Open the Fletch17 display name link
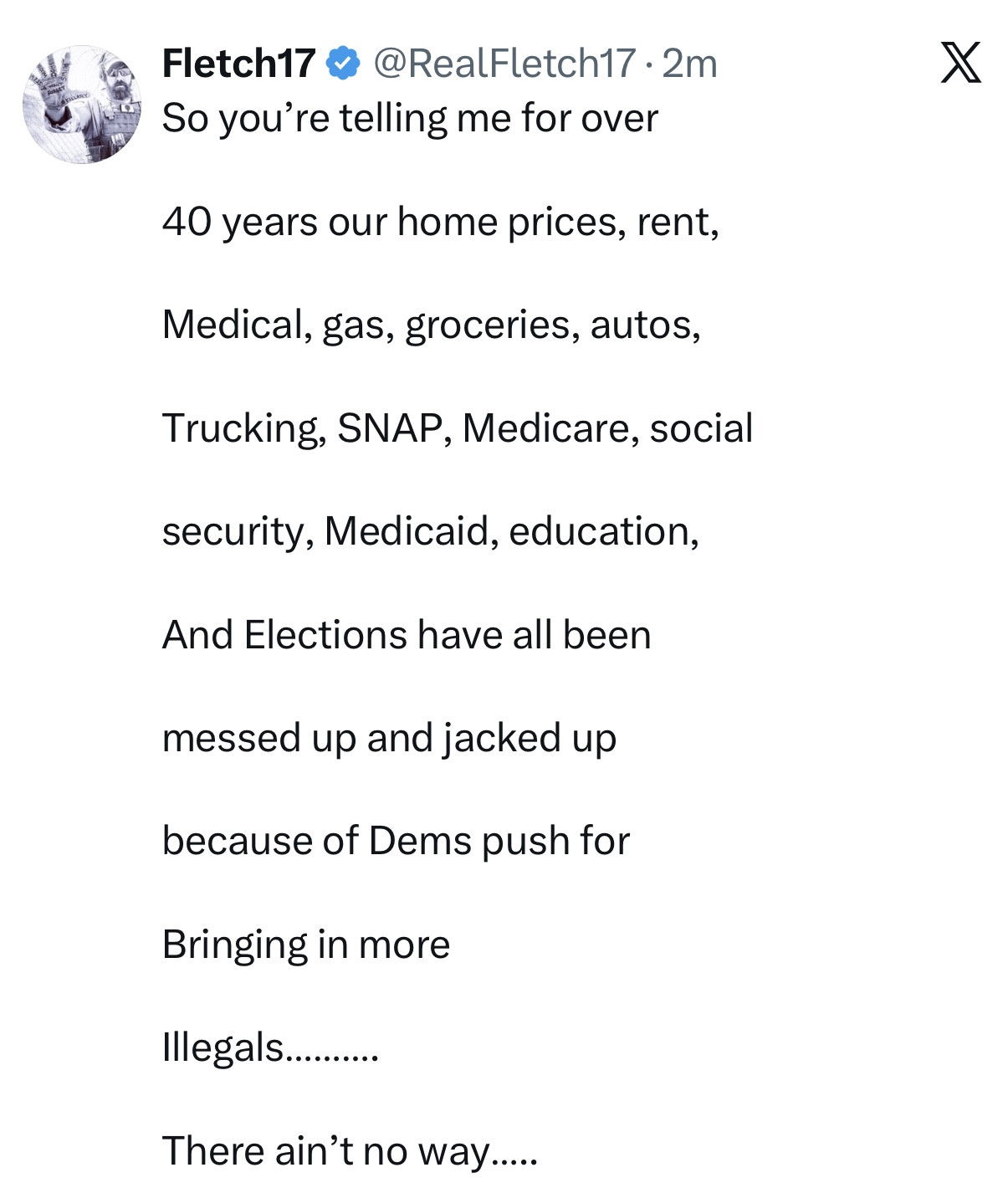Image resolution: width=1008 pixels, height=1188 pixels. tap(238, 64)
